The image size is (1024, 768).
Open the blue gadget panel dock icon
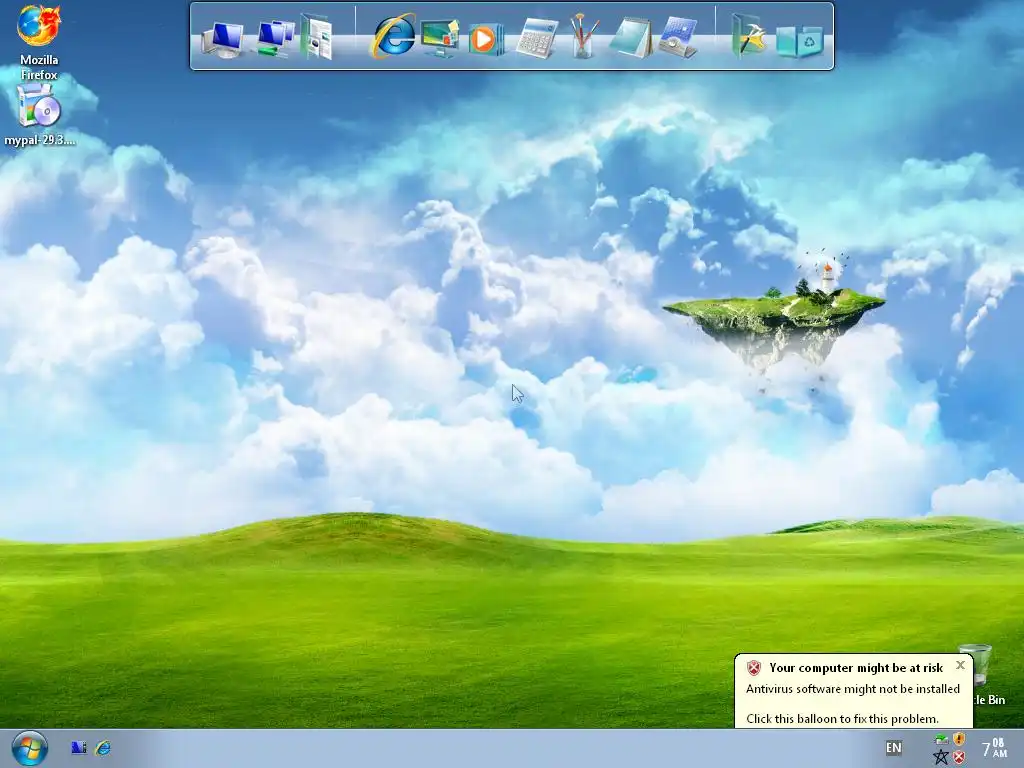click(x=678, y=38)
